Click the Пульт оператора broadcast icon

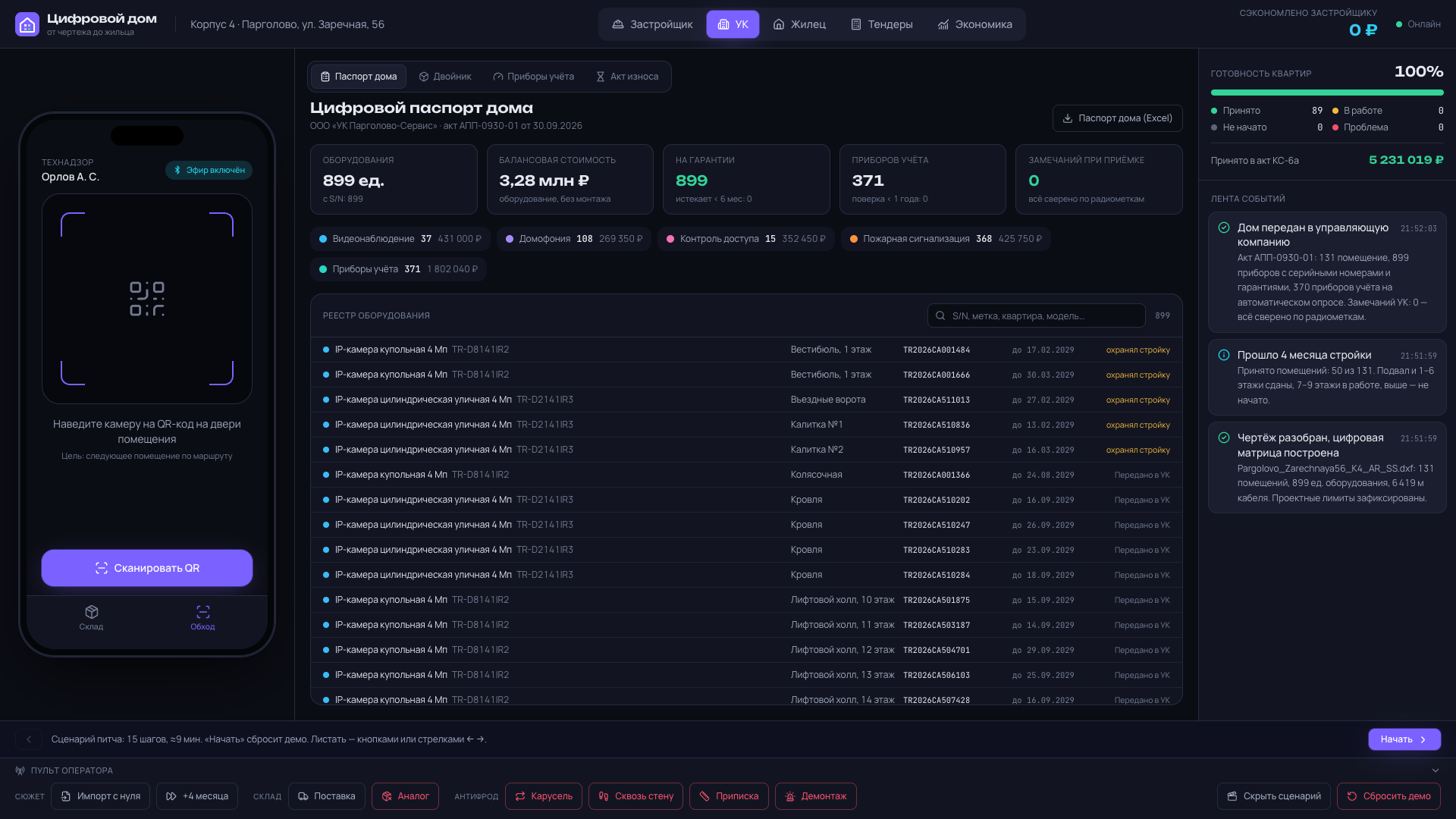pyautogui.click(x=20, y=770)
